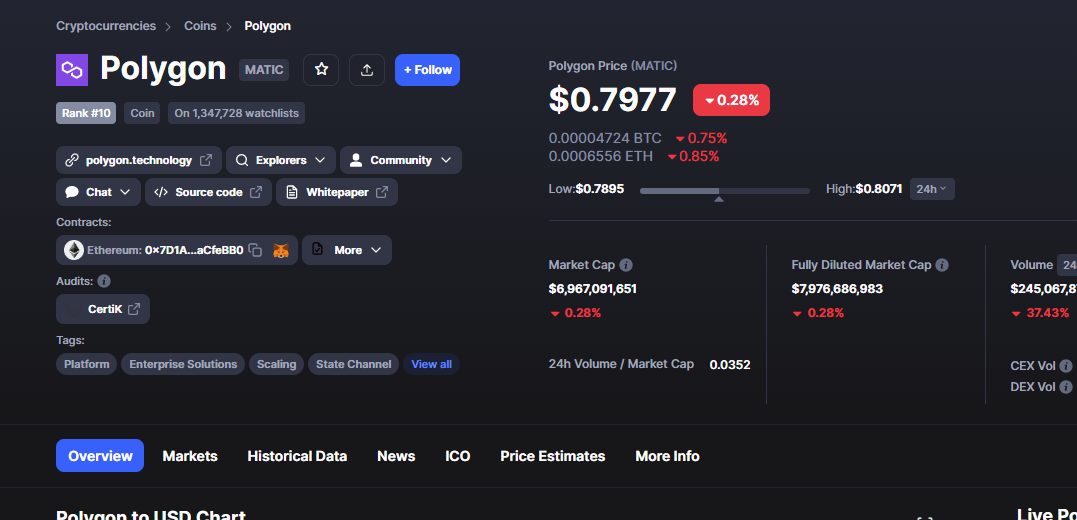Copy the Ethereum contract address
This screenshot has width=1077, height=520.
[x=255, y=250]
